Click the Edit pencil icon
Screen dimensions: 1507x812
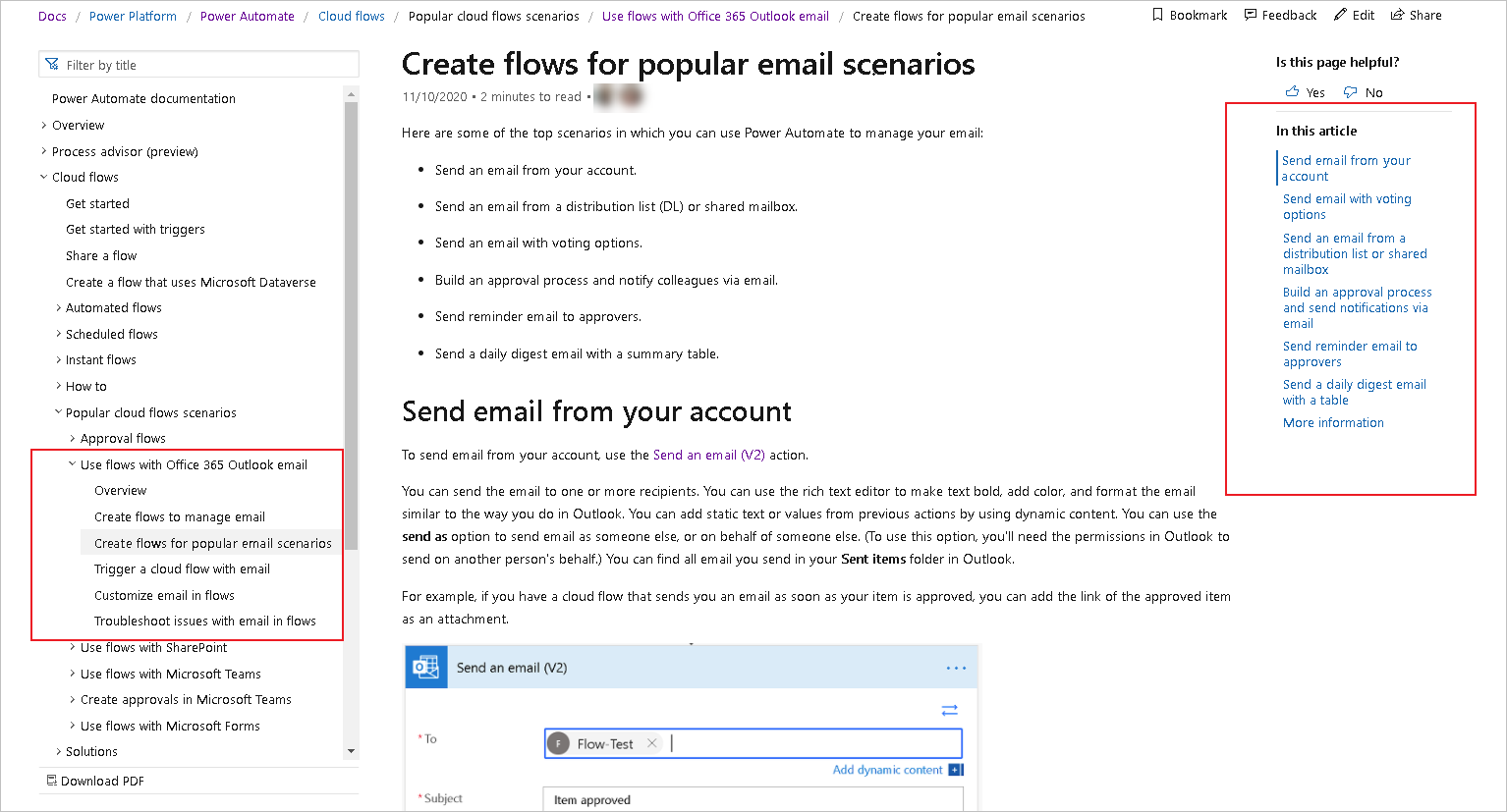(1340, 15)
